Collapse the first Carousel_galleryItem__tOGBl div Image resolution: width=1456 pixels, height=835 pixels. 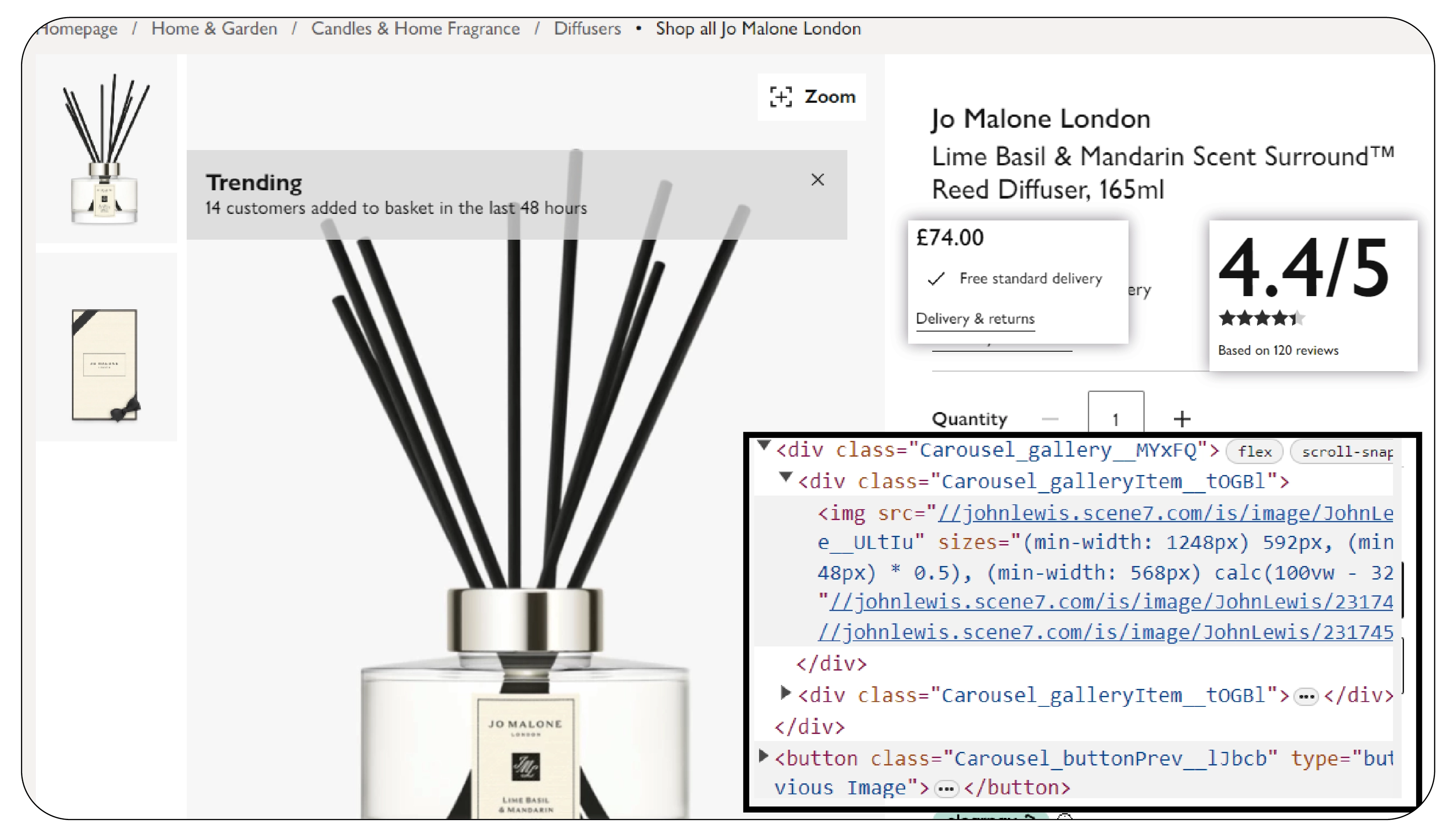785,477
